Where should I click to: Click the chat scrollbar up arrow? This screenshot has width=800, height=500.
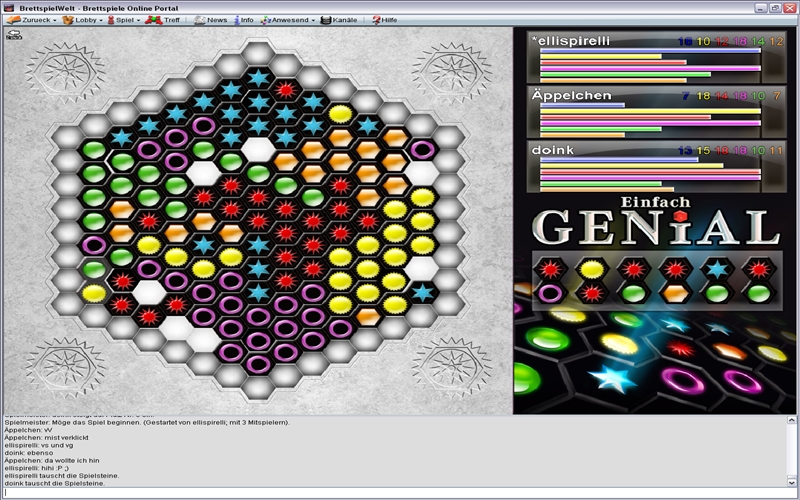point(792,420)
